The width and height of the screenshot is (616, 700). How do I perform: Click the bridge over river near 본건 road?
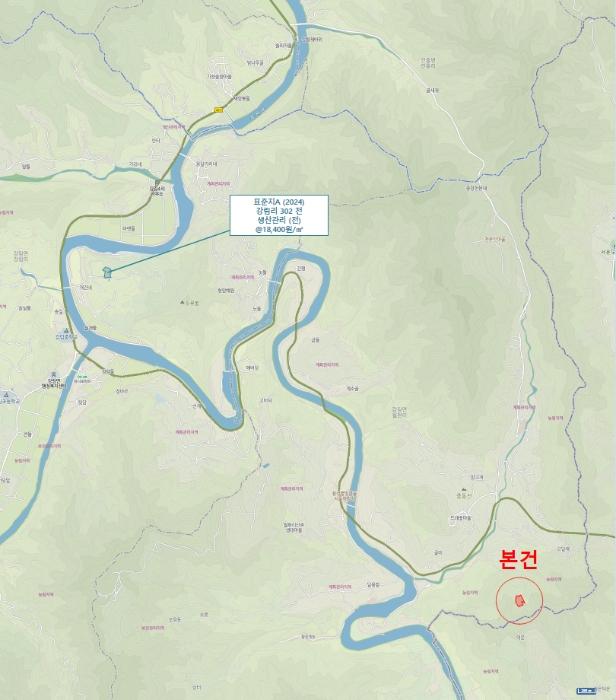point(351,508)
